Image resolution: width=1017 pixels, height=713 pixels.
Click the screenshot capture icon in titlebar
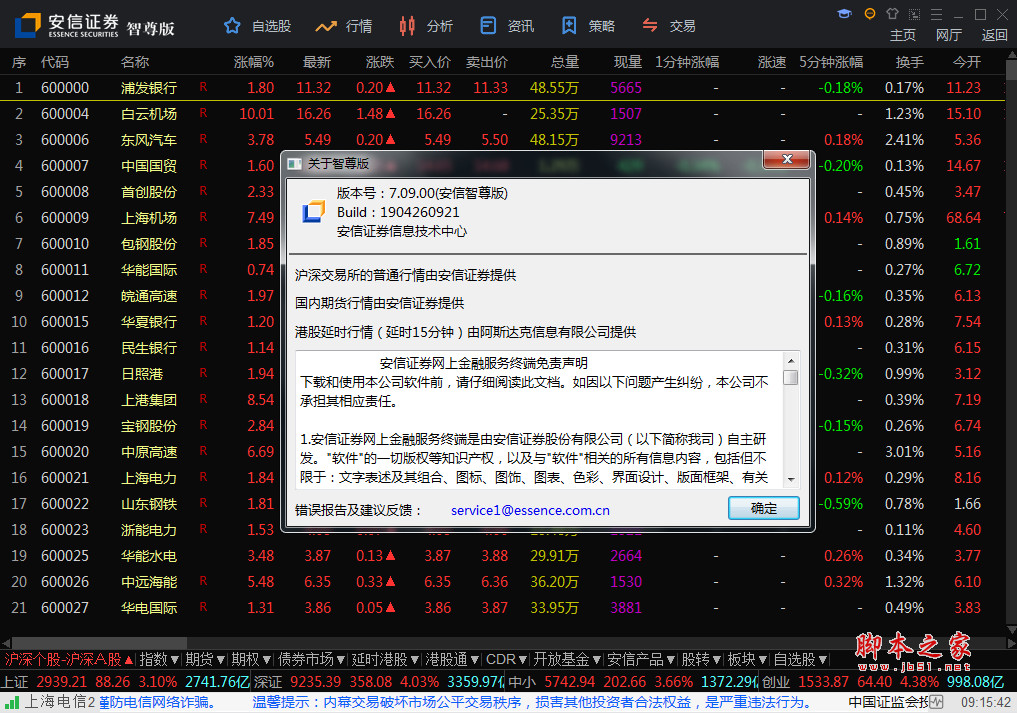915,14
